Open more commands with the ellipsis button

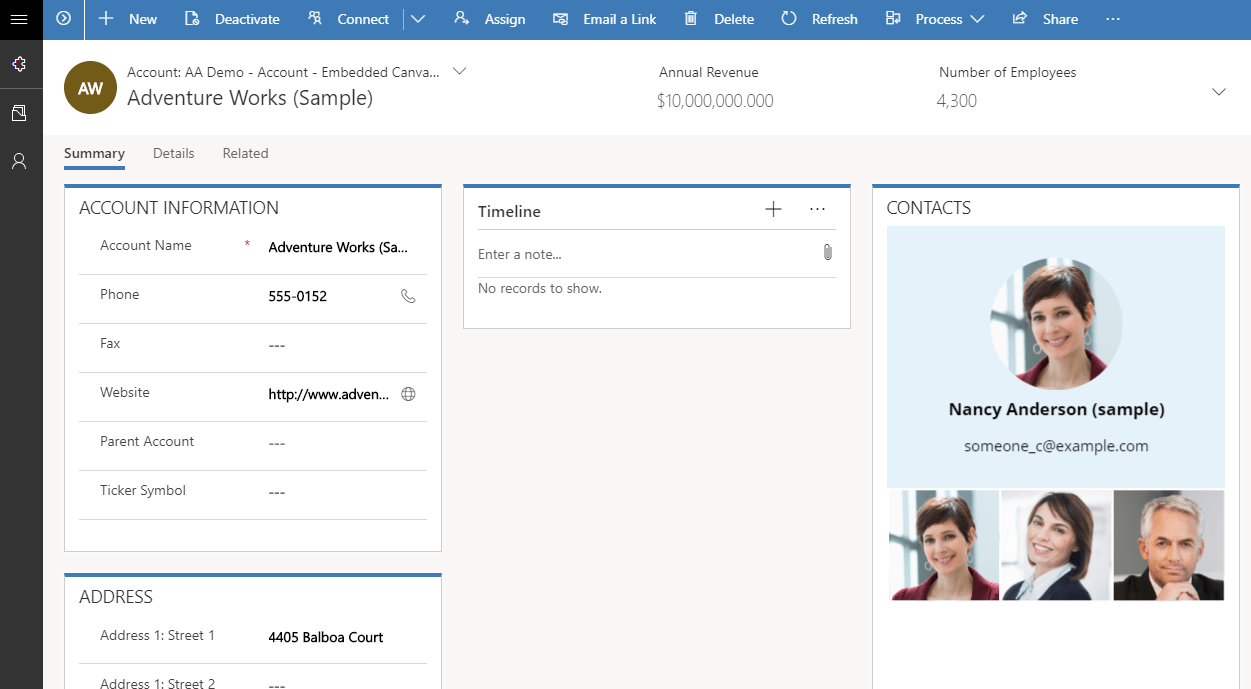(x=1112, y=18)
